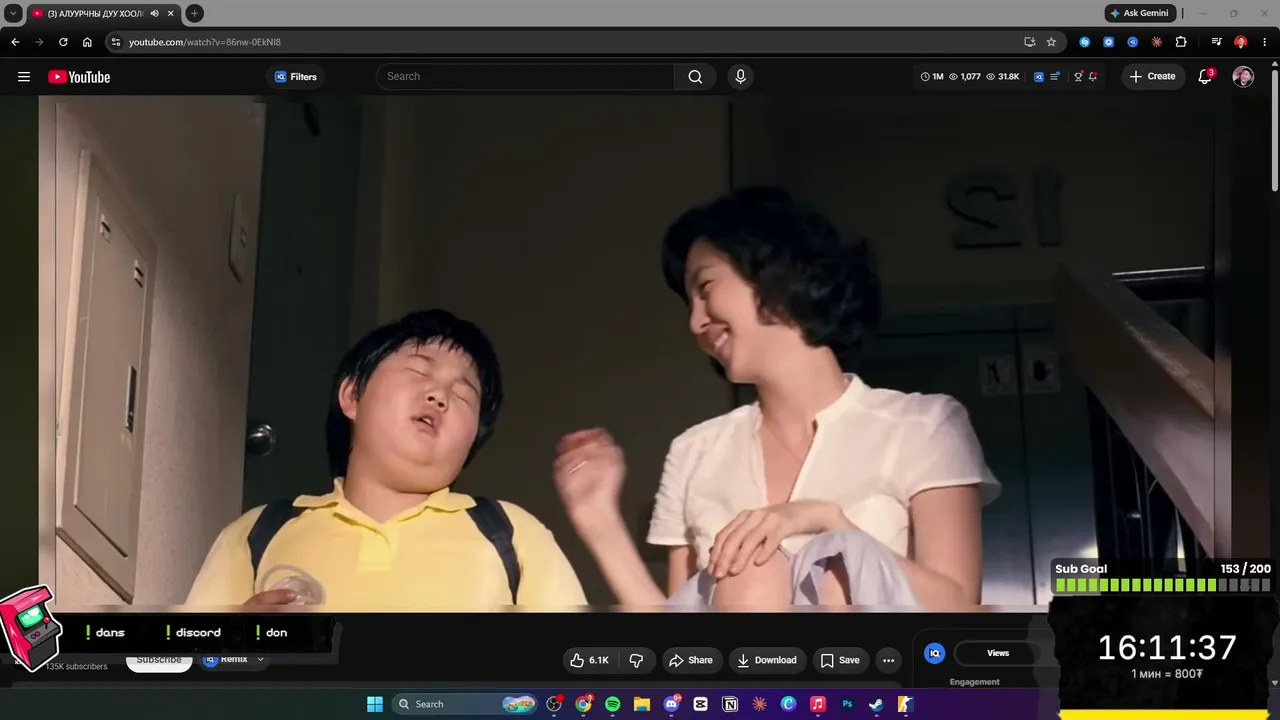The height and width of the screenshot is (720, 1280).
Task: Start voice search with the microphone icon
Action: (x=740, y=77)
